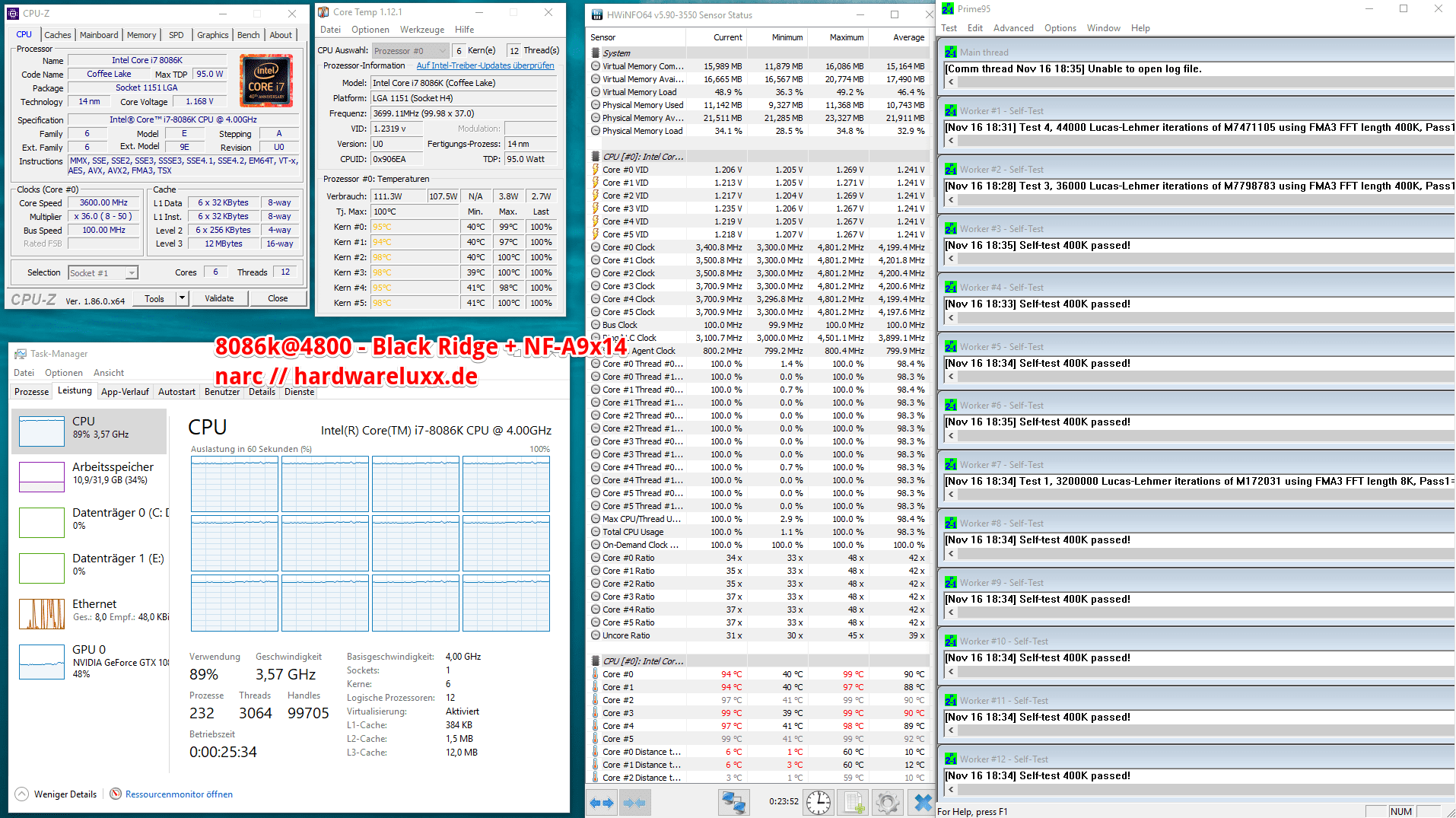
Task: Click Auf Intel-Treiber-Updates überprüfen link
Action: (x=485, y=65)
